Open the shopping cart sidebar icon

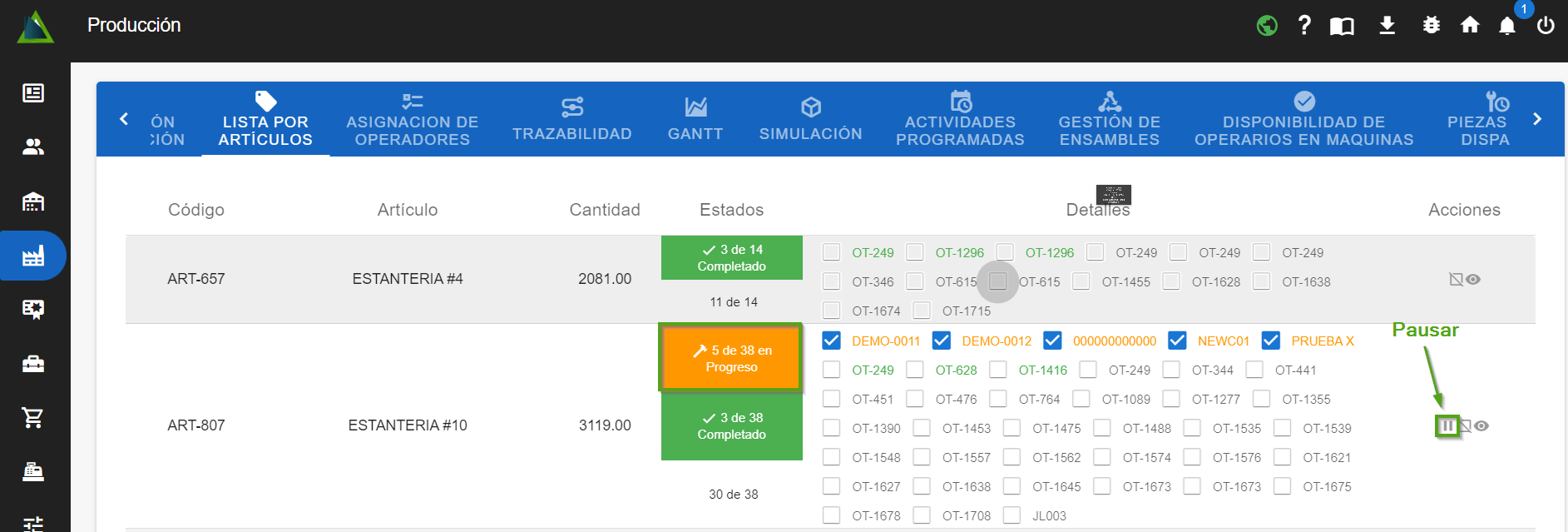click(x=33, y=418)
